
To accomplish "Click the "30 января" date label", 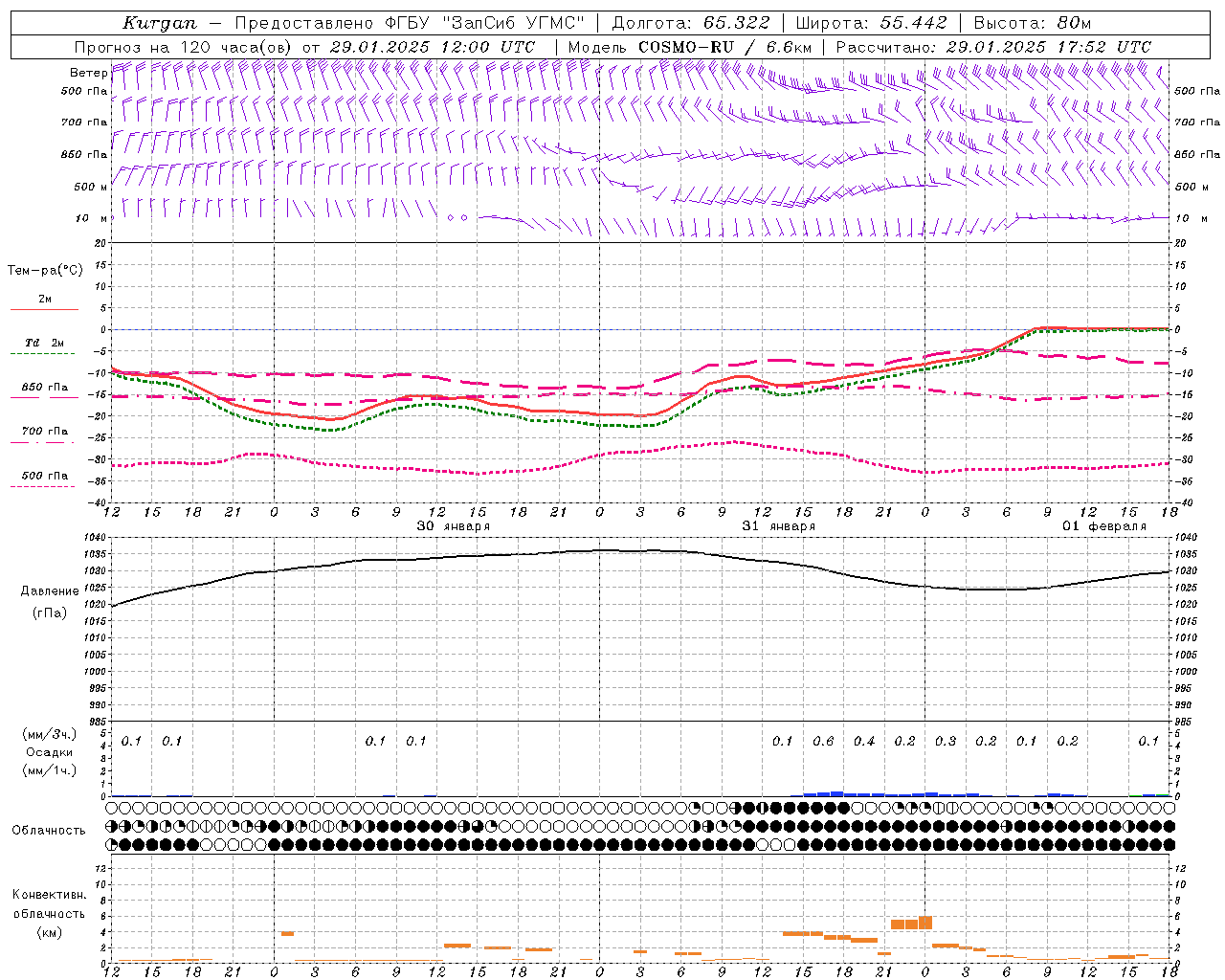I will click(x=454, y=526).
